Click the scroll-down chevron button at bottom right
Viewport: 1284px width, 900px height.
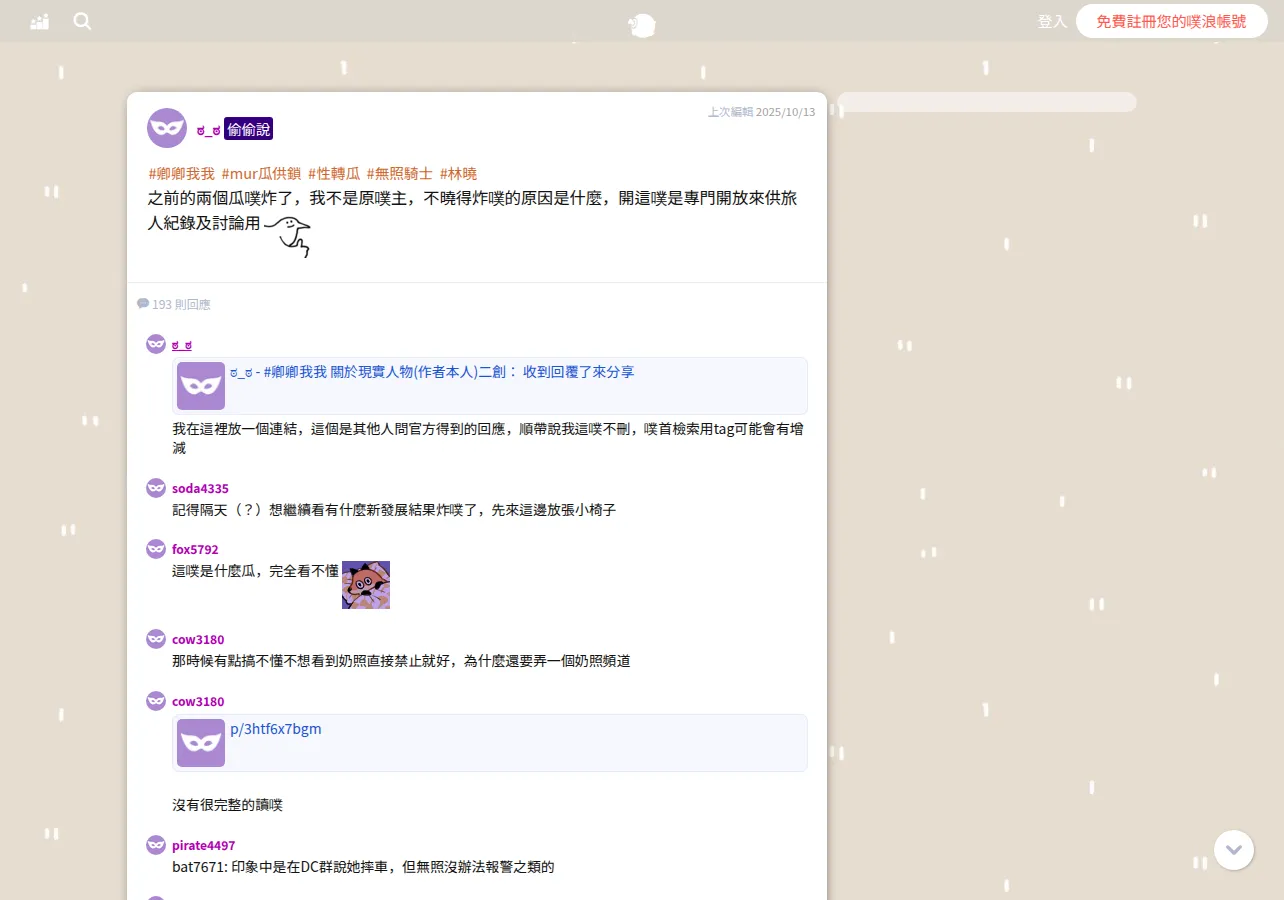click(1234, 850)
